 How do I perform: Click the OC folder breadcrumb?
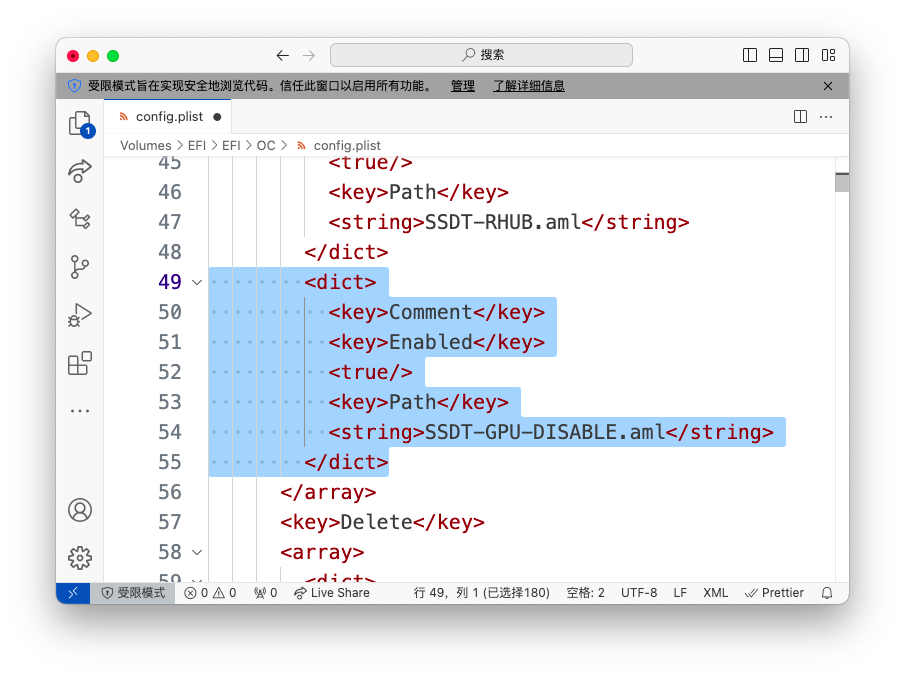[x=265, y=146]
